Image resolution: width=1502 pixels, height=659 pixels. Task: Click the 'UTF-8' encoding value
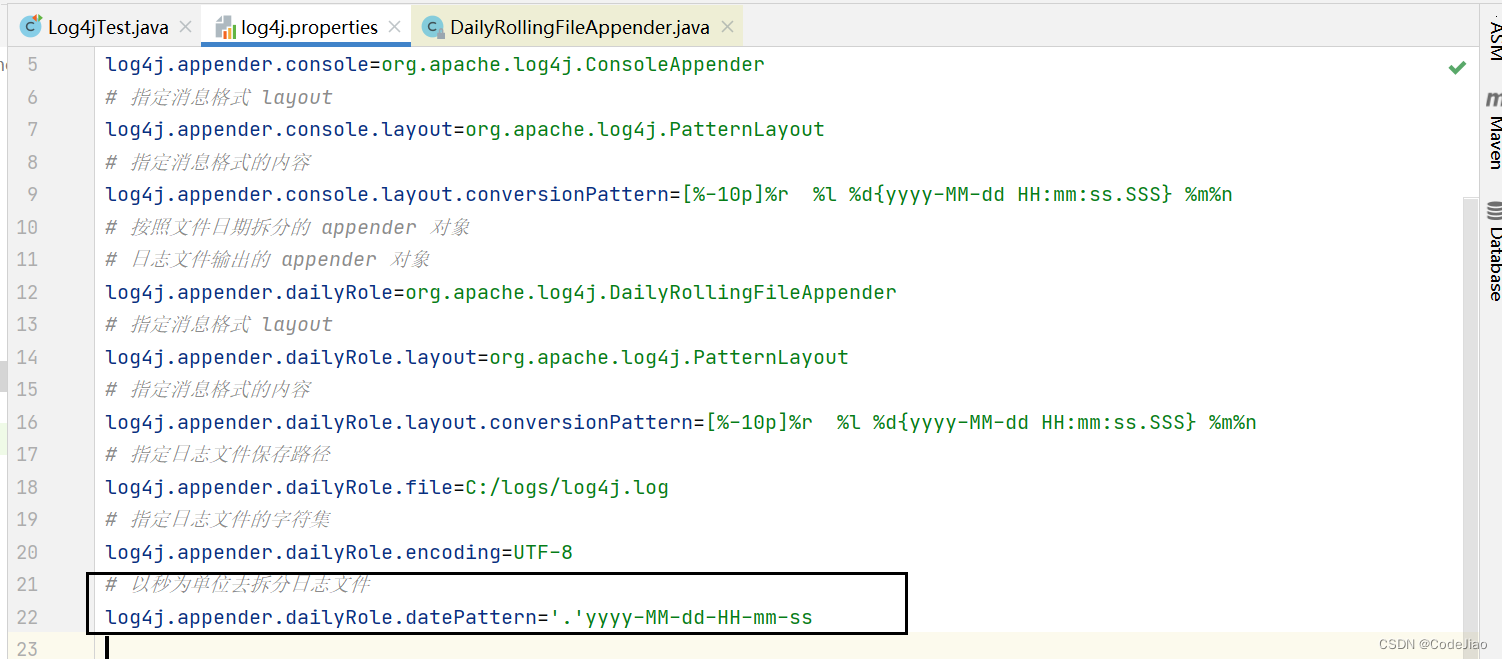point(543,553)
